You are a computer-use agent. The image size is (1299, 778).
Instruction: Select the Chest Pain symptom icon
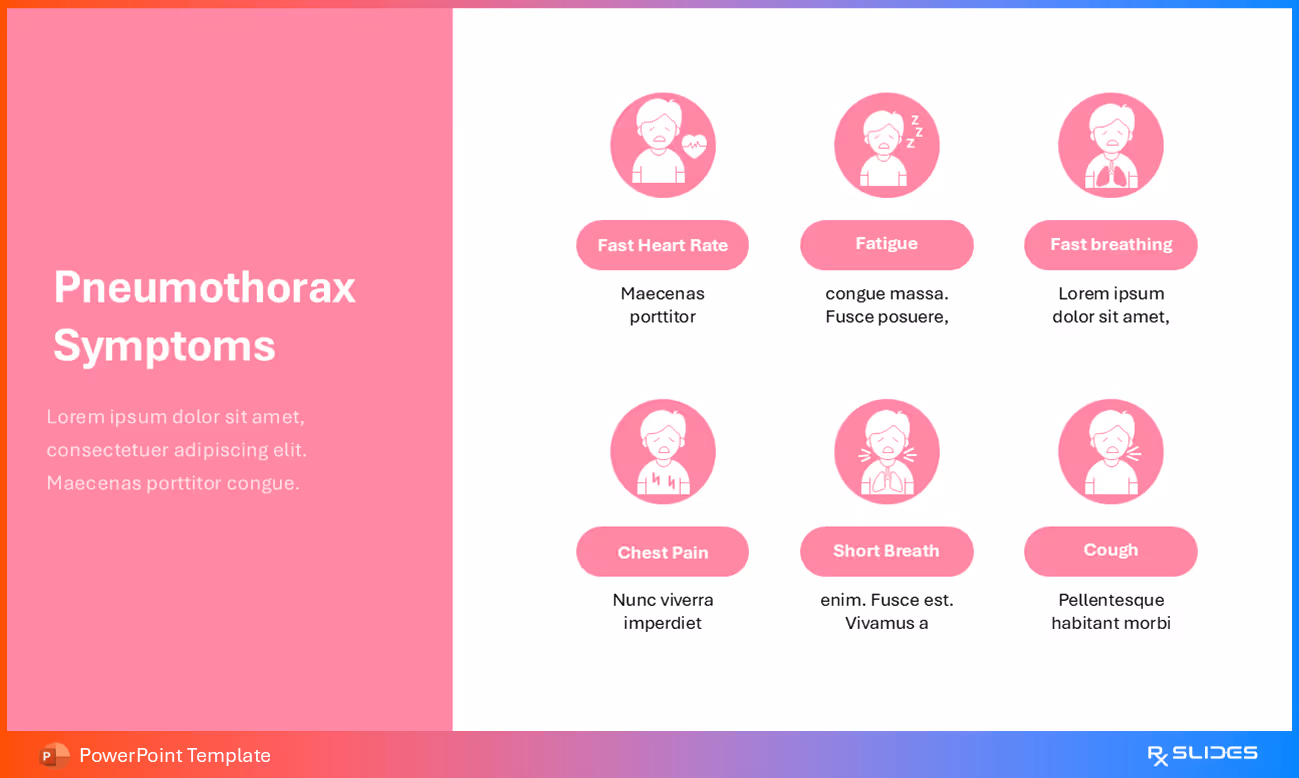662,451
